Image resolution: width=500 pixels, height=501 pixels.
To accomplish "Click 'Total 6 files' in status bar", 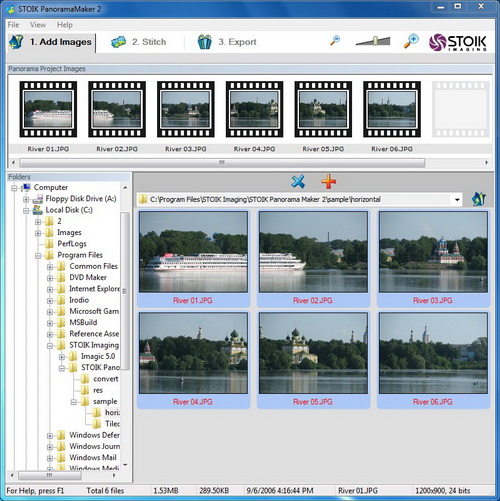I will coord(105,491).
